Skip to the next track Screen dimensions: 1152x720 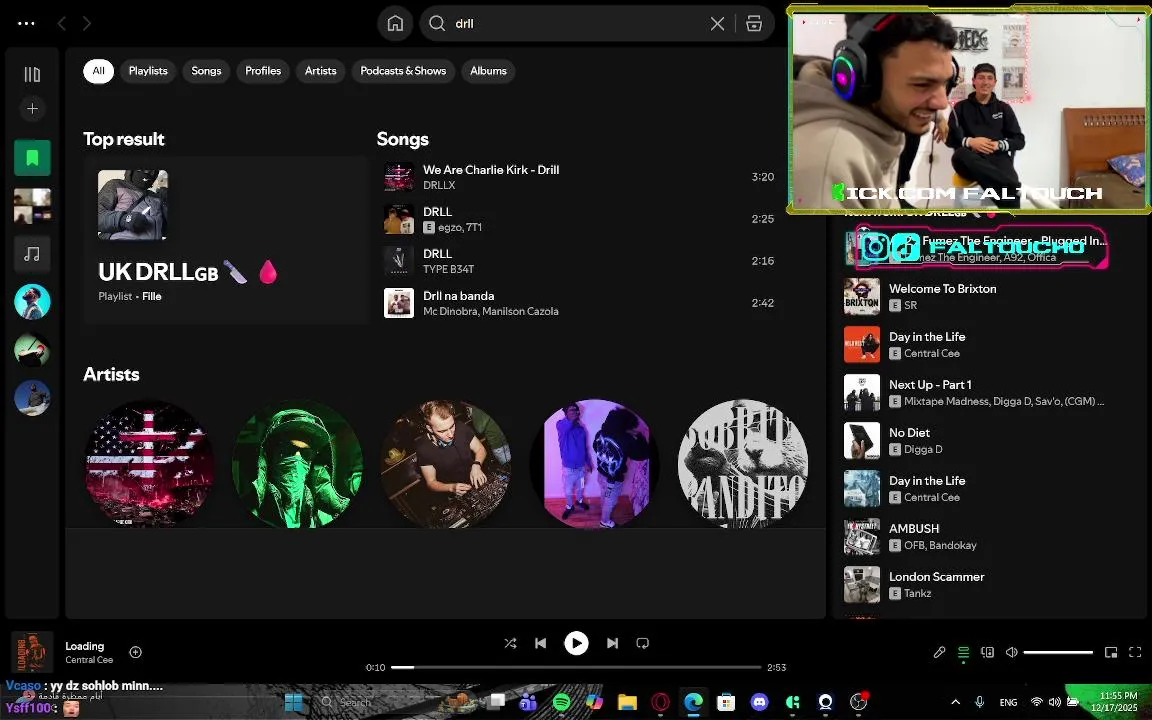612,644
